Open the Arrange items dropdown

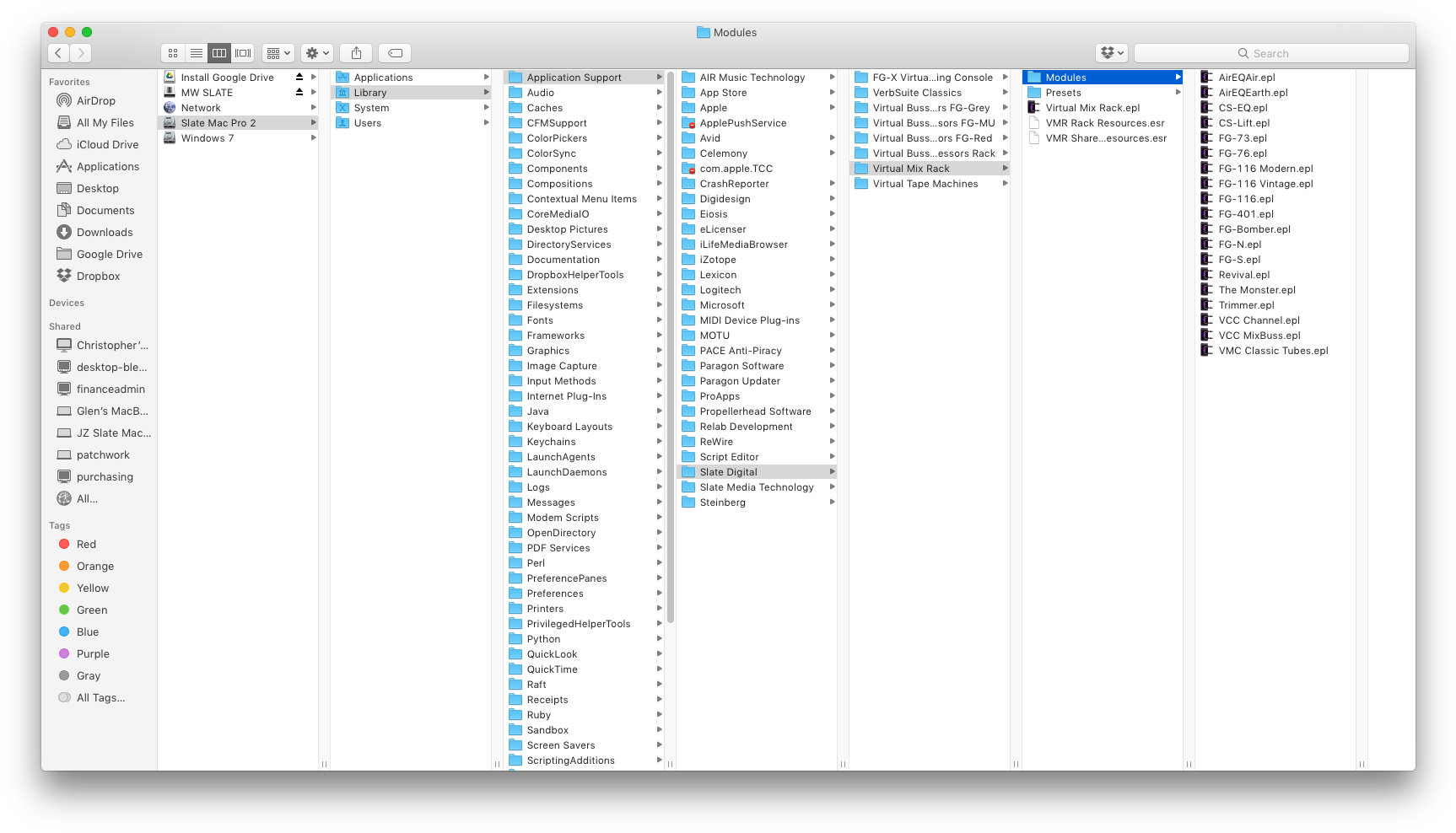click(x=278, y=53)
